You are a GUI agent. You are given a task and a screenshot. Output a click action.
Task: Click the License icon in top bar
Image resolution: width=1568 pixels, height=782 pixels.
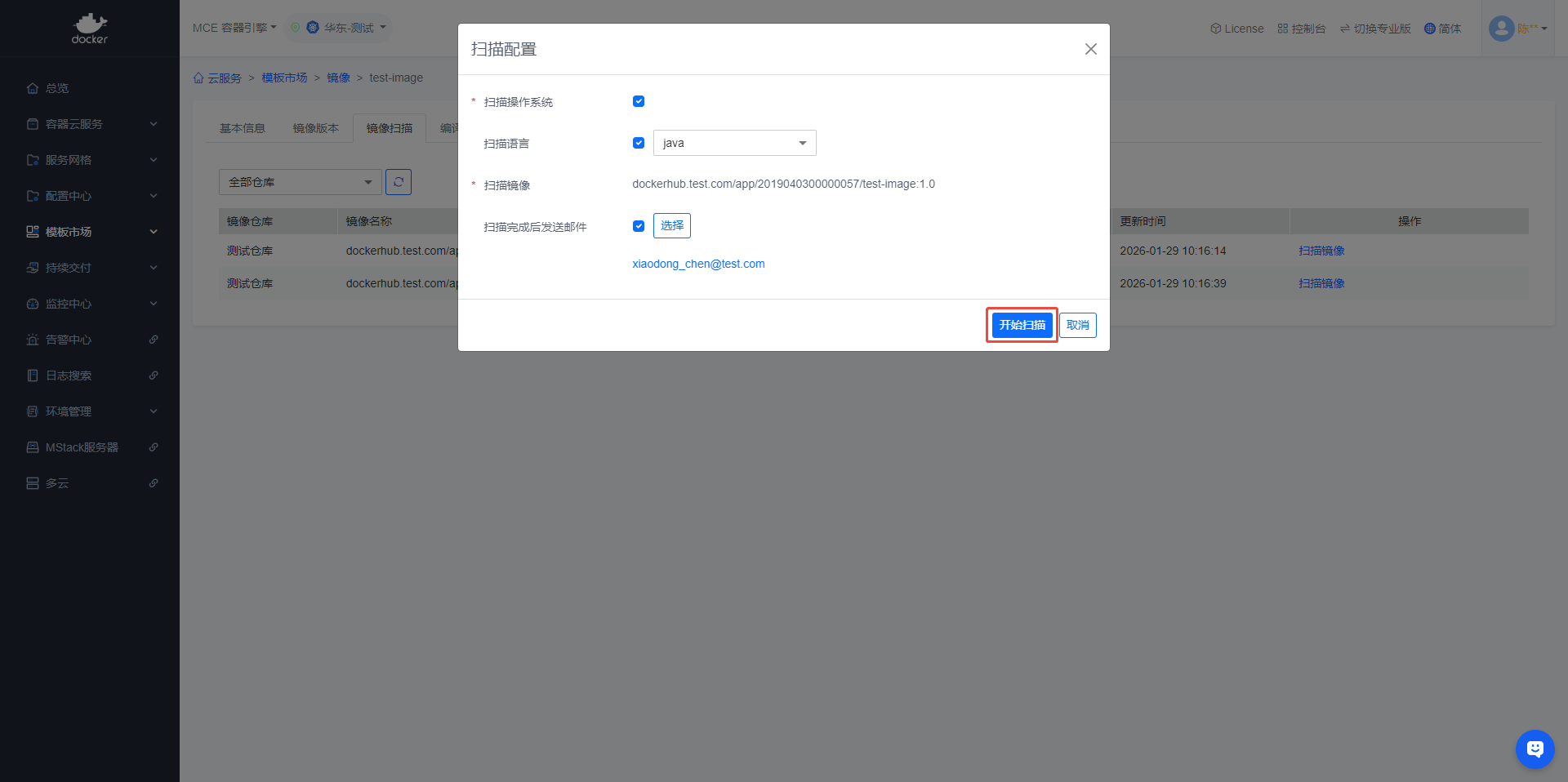pyautogui.click(x=1215, y=29)
